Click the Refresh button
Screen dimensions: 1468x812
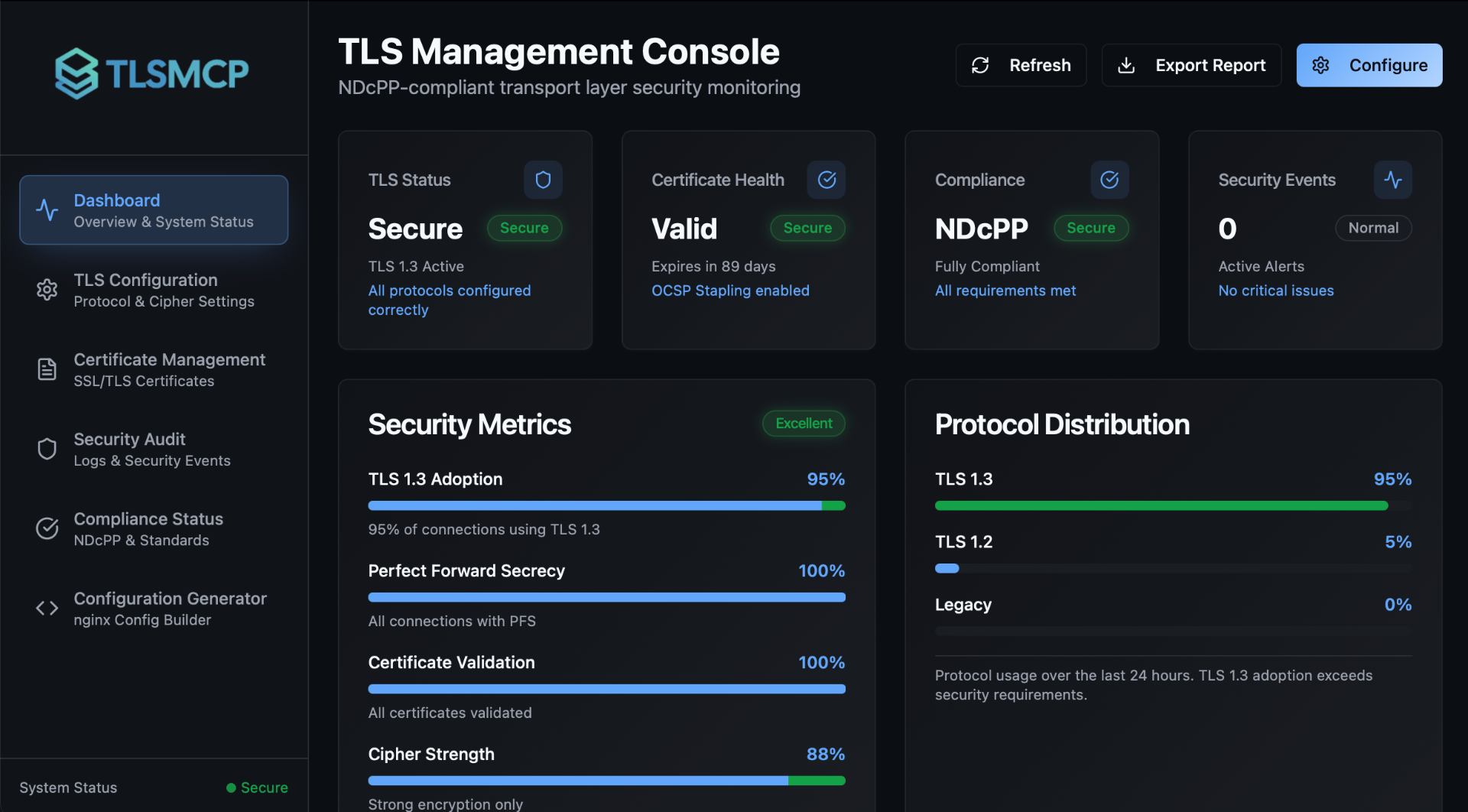tap(1021, 65)
